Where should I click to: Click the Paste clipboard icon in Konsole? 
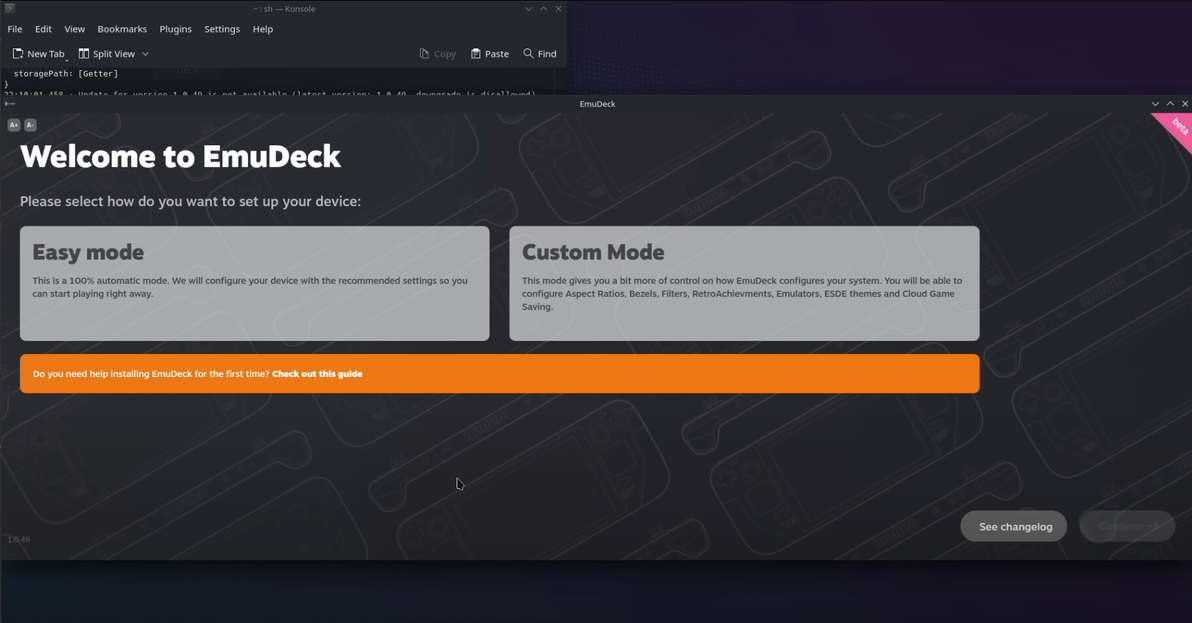[x=476, y=54]
